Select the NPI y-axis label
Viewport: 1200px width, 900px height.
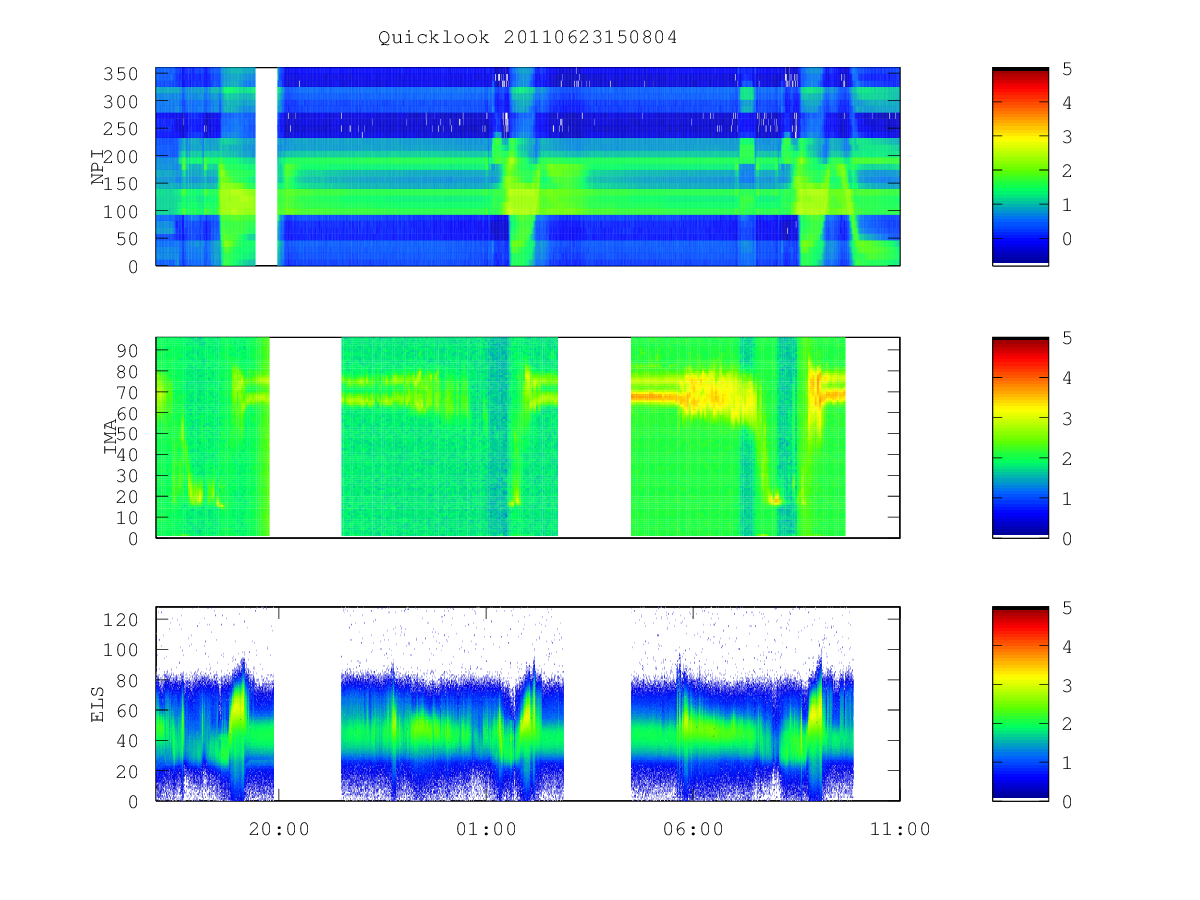(x=98, y=168)
